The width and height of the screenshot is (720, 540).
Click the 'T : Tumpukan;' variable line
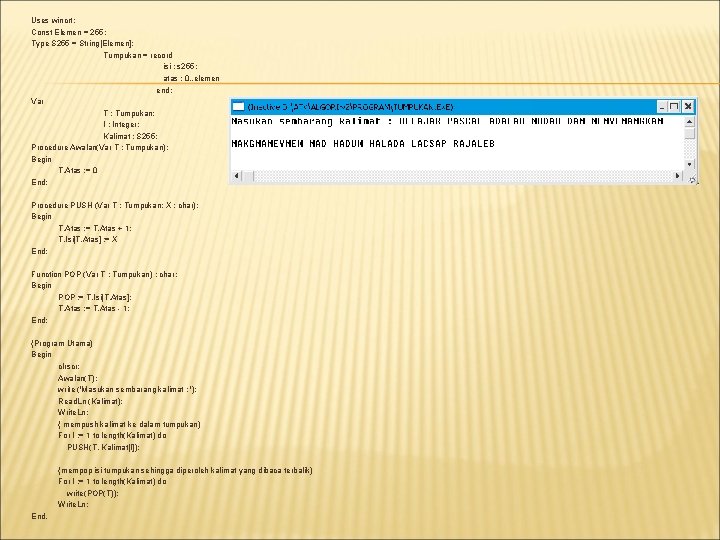tap(129, 113)
